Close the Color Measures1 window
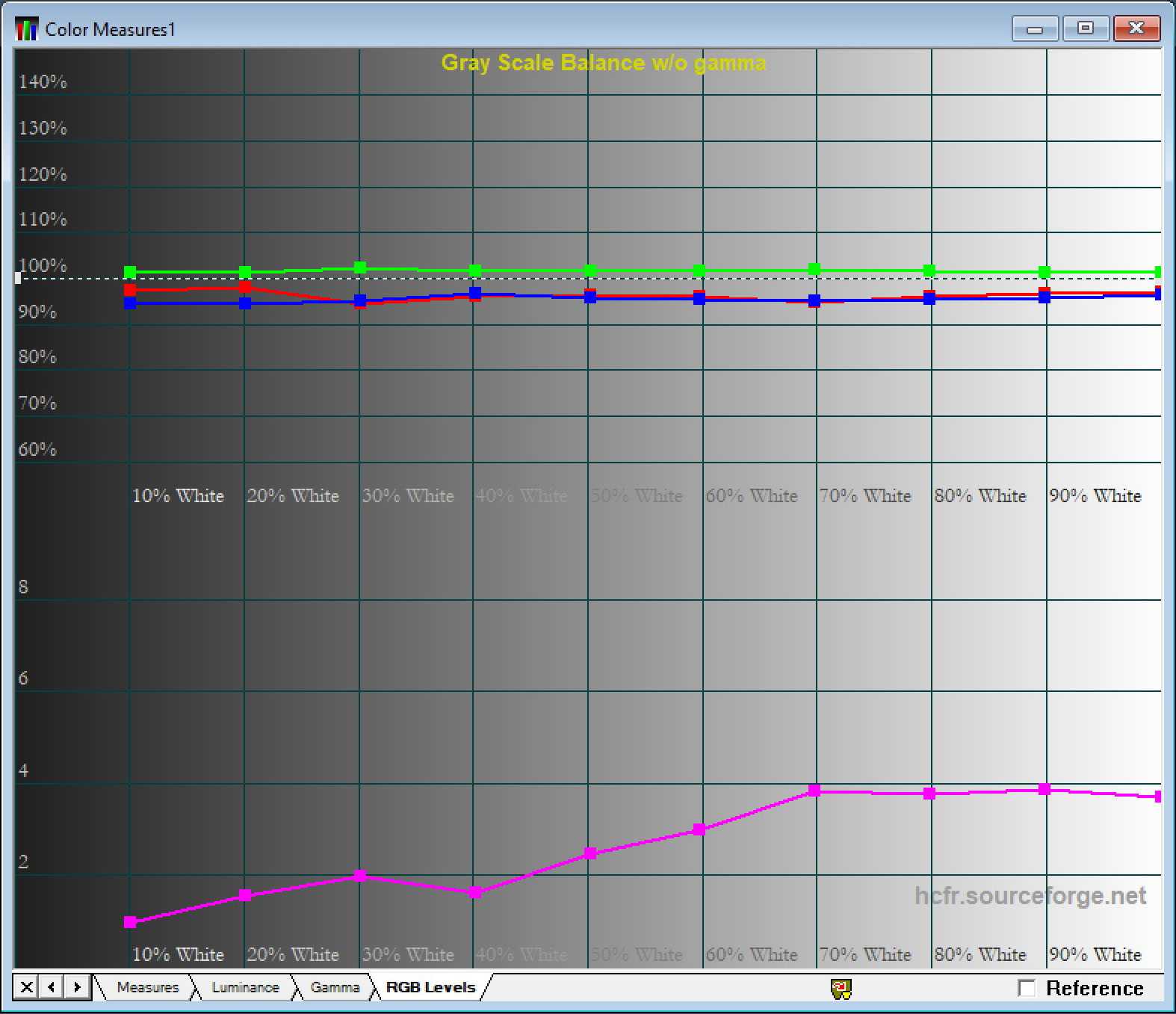Screen dimensions: 1176x1014 tap(1136, 29)
